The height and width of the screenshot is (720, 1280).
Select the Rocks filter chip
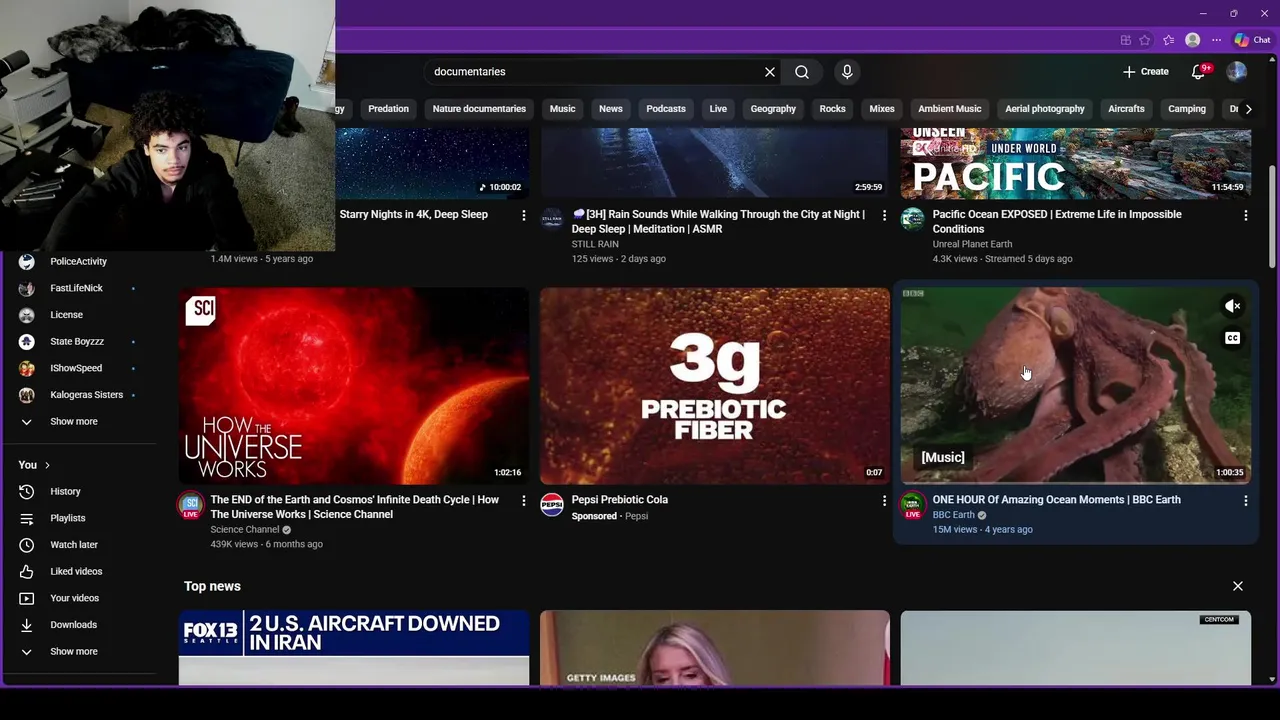click(833, 109)
